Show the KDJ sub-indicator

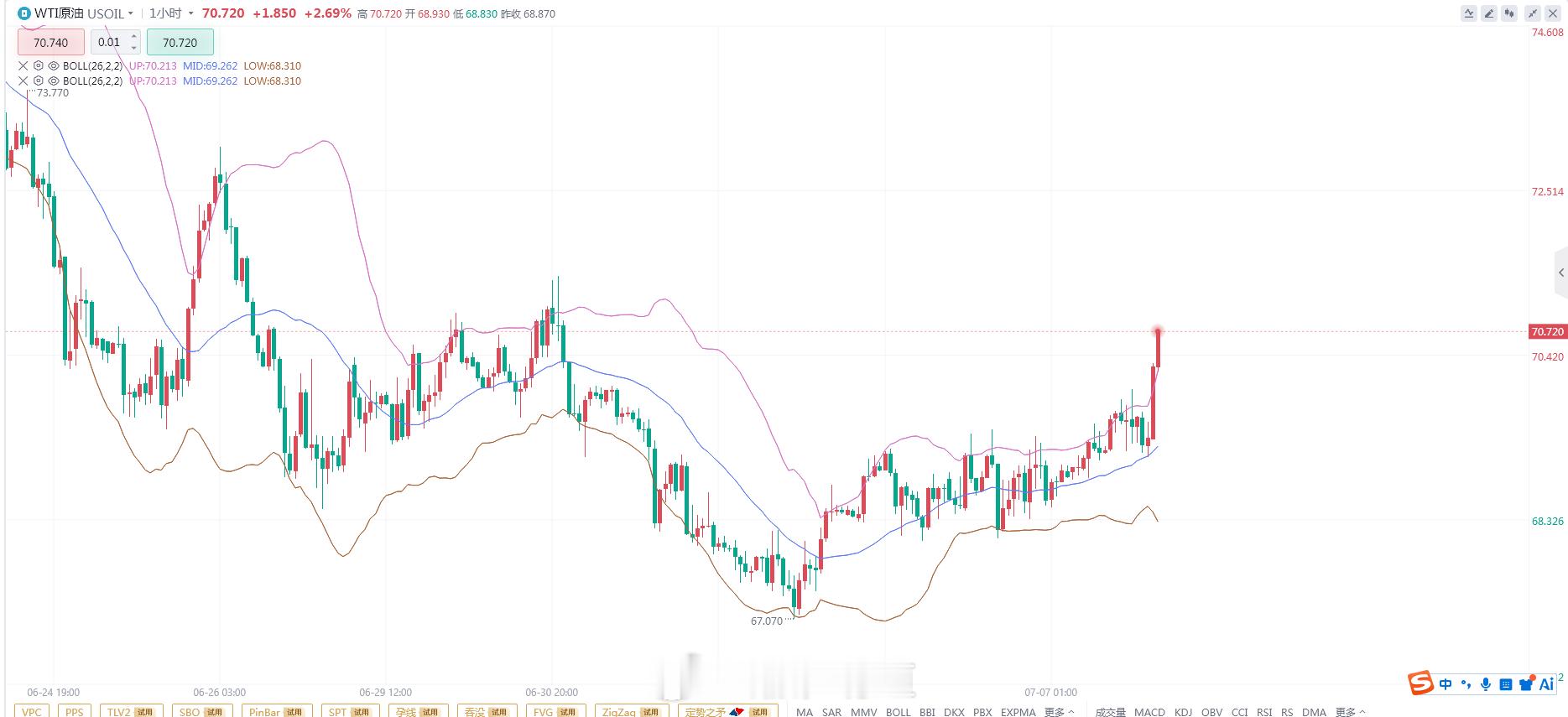coord(1183,712)
